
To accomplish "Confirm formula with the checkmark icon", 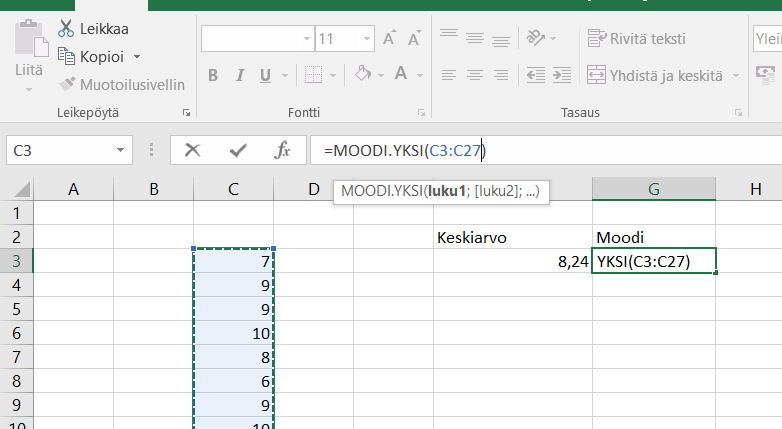I will [x=238, y=150].
